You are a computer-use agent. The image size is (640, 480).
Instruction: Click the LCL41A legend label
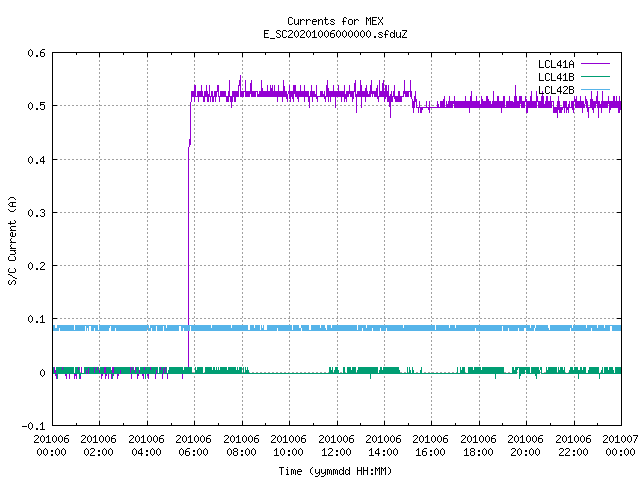pos(556,64)
